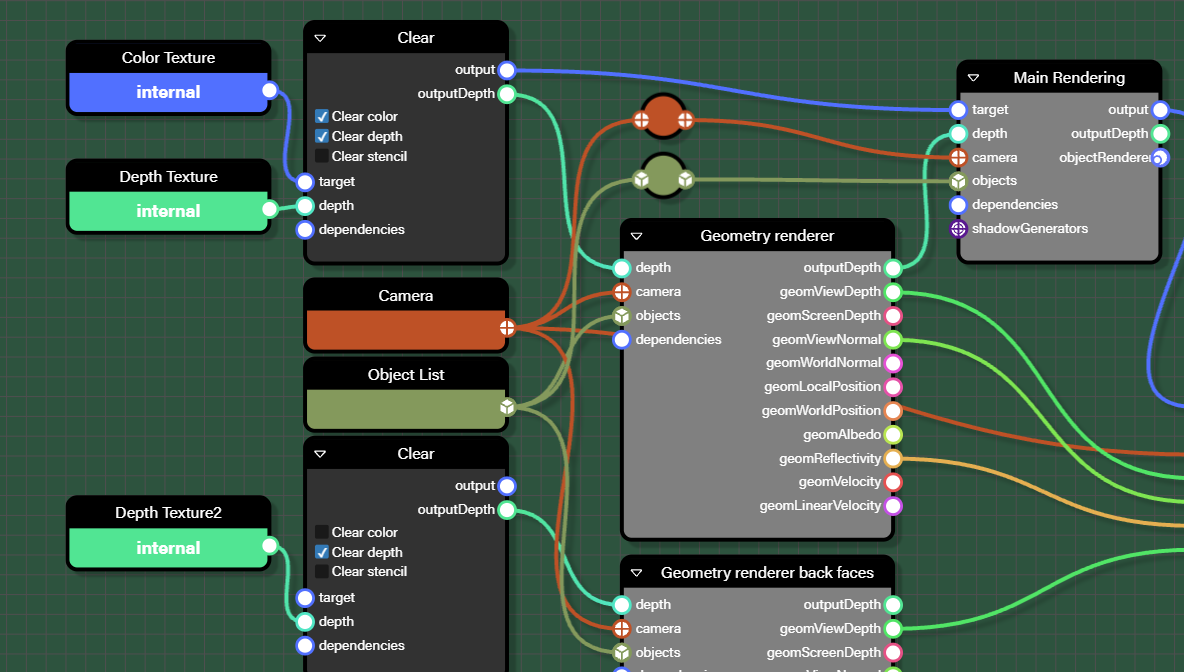Select the camera crosshair on Geometry renderer back faces
Screen dimensions: 1184x672
pyautogui.click(x=621, y=628)
